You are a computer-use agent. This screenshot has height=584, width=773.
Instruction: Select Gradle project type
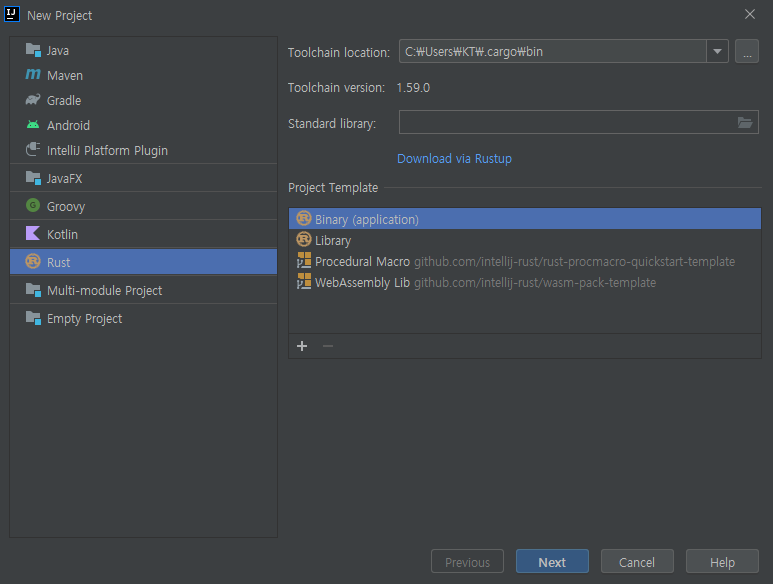click(143, 101)
